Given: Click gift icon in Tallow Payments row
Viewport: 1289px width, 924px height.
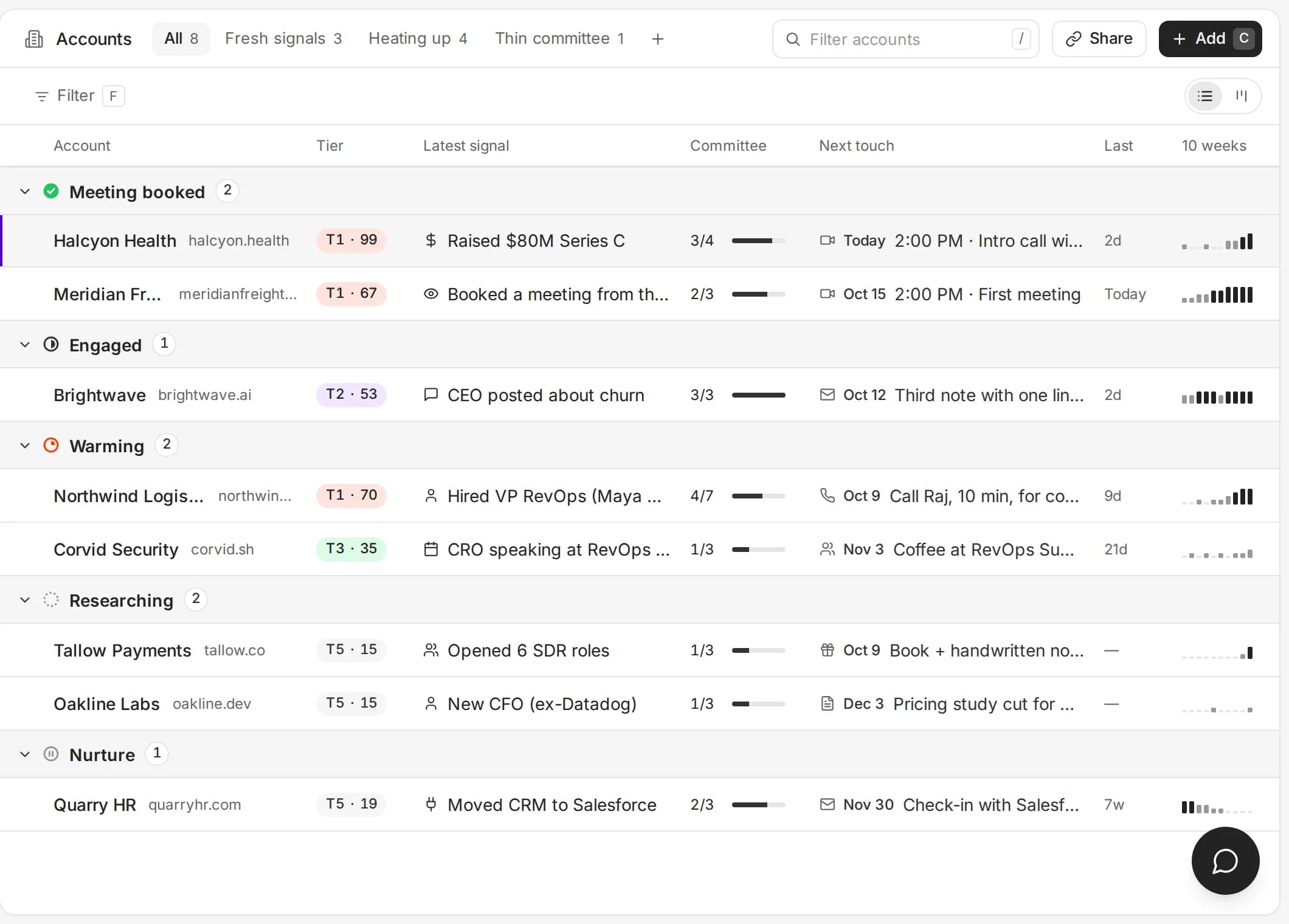Looking at the screenshot, I should [827, 650].
